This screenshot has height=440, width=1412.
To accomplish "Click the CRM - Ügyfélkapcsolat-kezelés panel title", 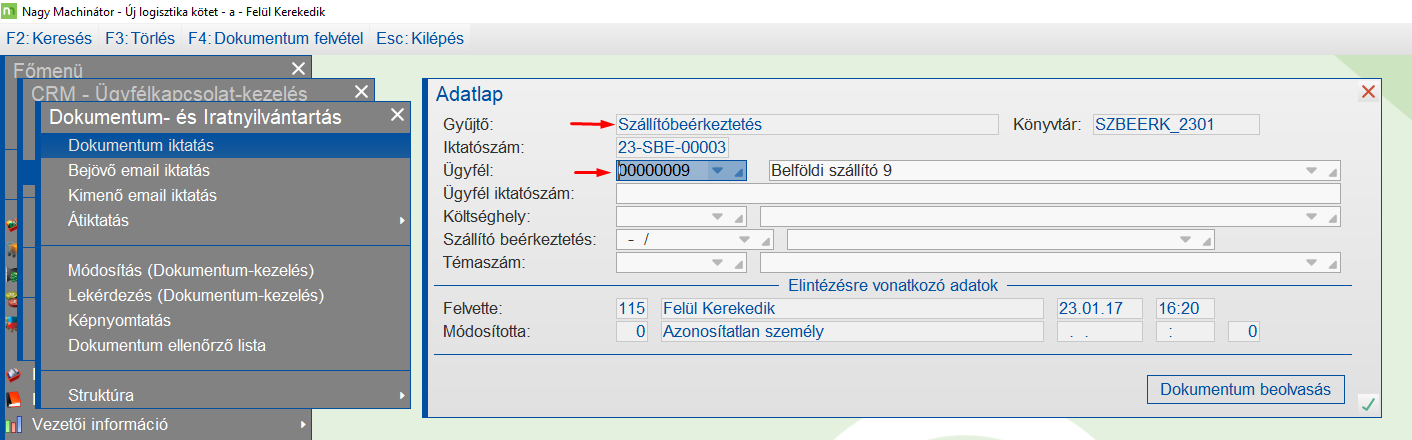I will click(x=168, y=94).
